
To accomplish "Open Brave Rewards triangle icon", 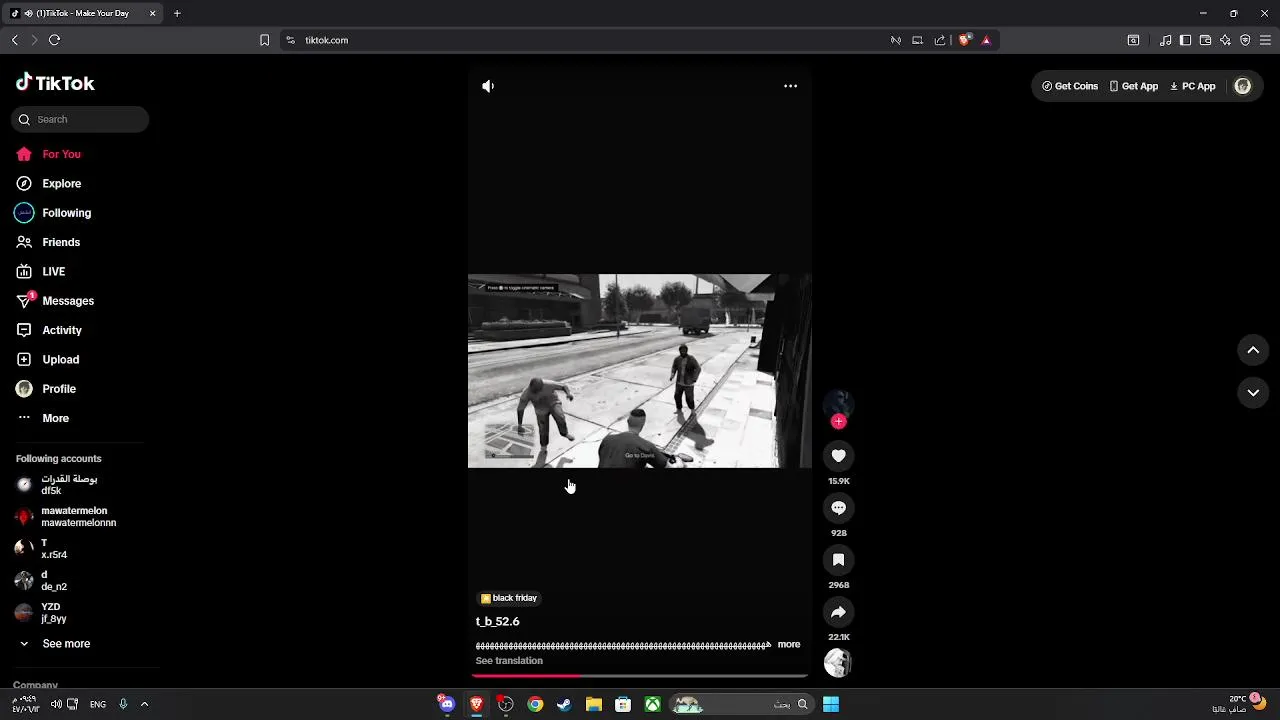I will pos(986,40).
